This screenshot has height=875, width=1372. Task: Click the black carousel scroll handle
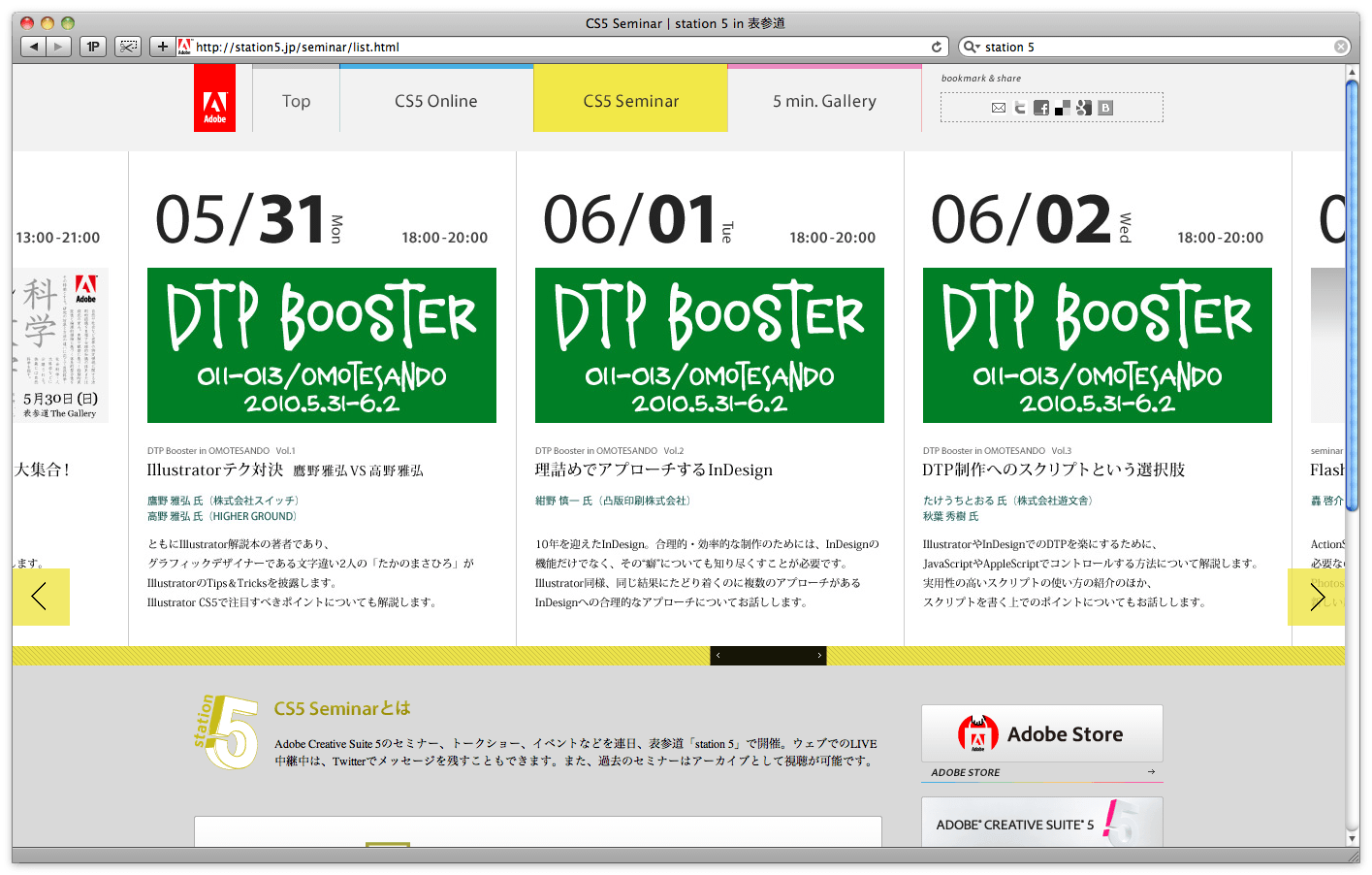coord(768,656)
